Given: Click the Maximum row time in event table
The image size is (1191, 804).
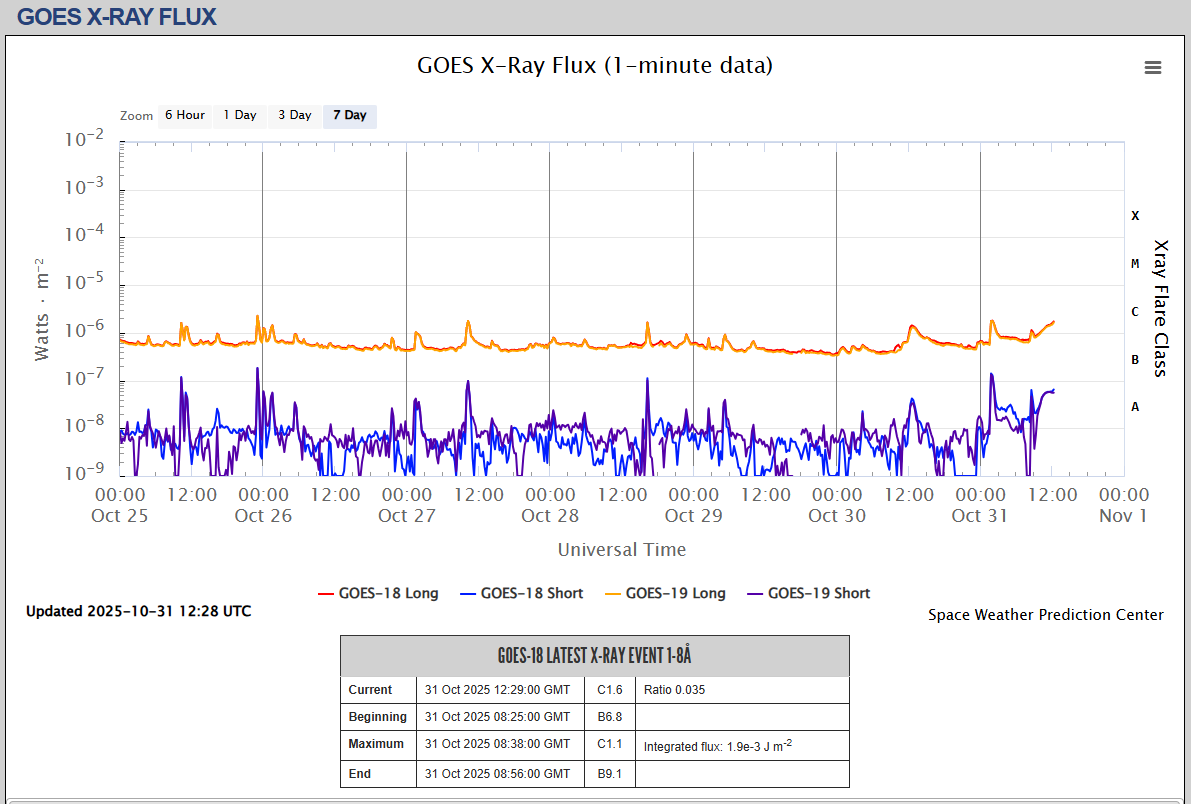Looking at the screenshot, I should (x=497, y=744).
